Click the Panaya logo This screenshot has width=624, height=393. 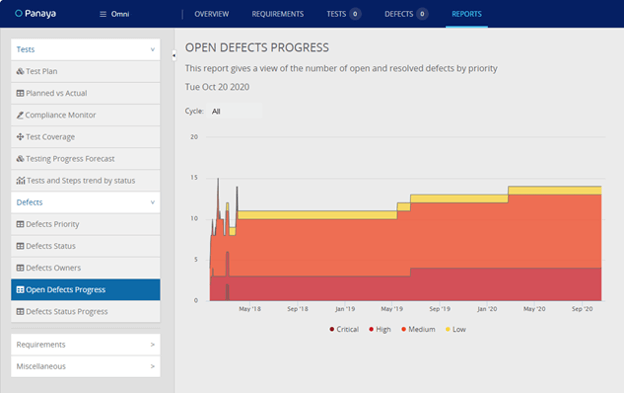coord(35,14)
